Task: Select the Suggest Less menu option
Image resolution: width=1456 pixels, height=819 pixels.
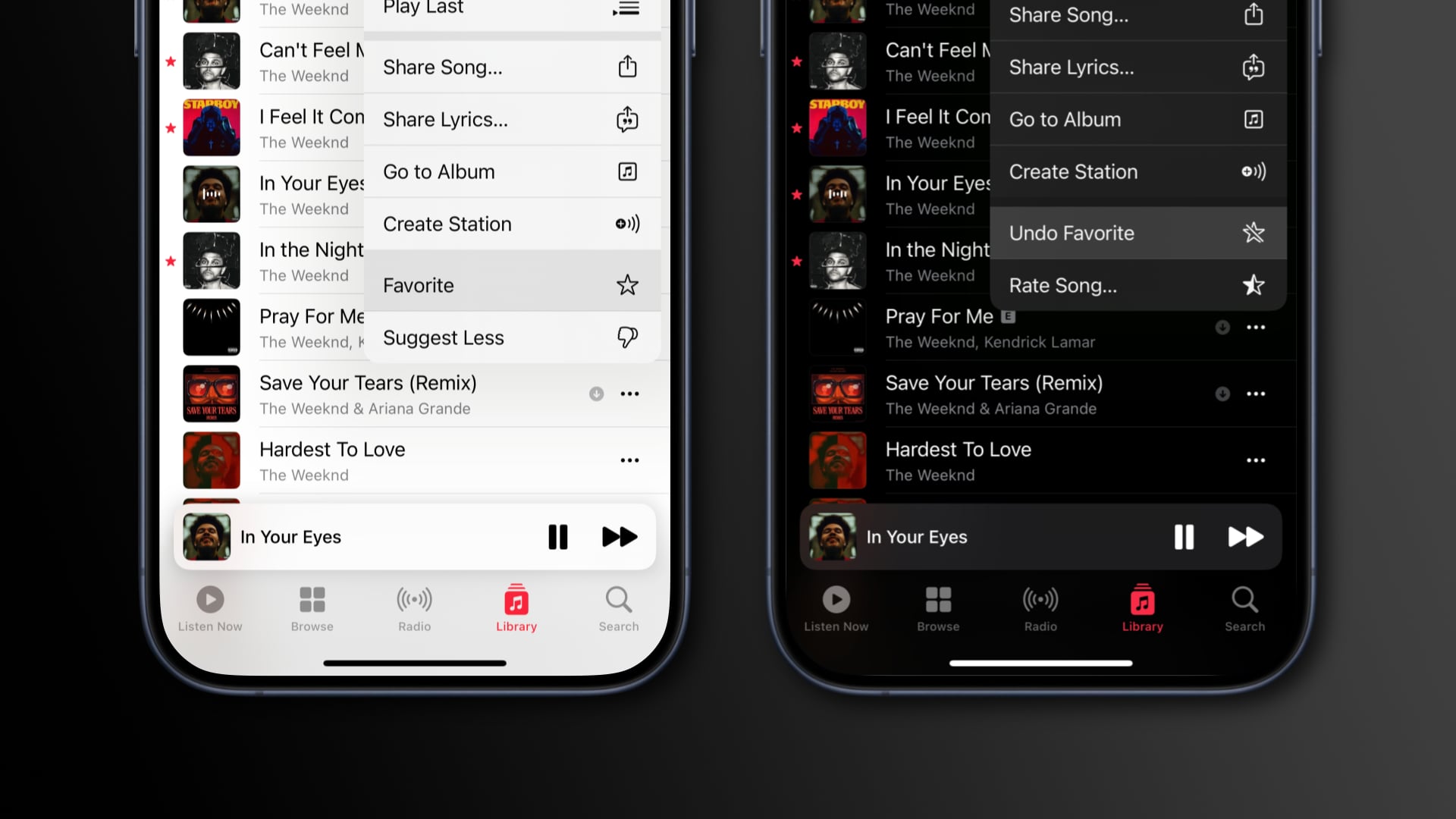Action: click(x=511, y=337)
